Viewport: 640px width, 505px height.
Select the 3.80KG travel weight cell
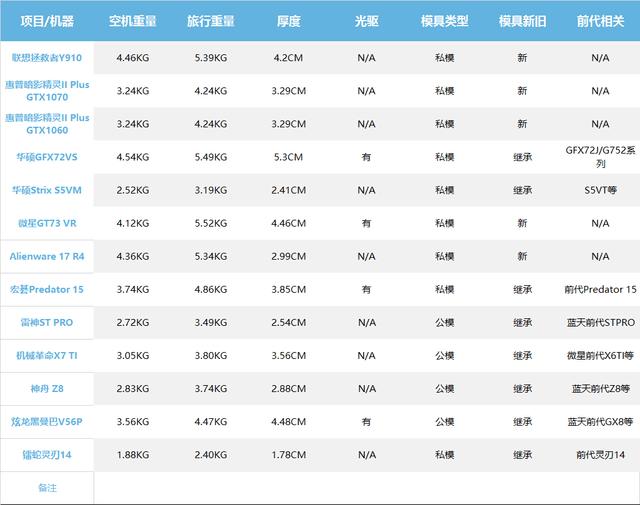pyautogui.click(x=211, y=356)
